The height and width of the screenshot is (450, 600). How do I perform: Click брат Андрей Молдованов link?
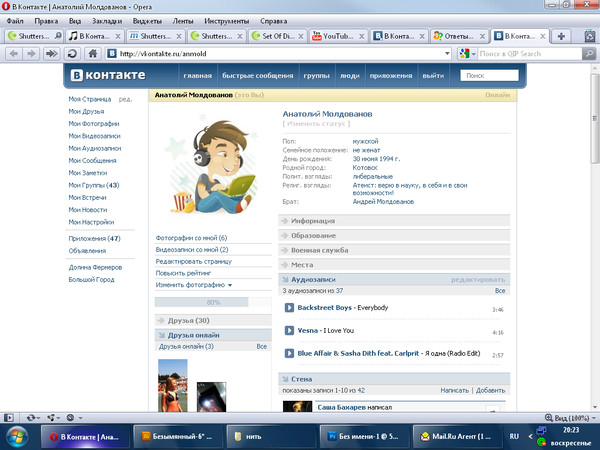point(383,201)
